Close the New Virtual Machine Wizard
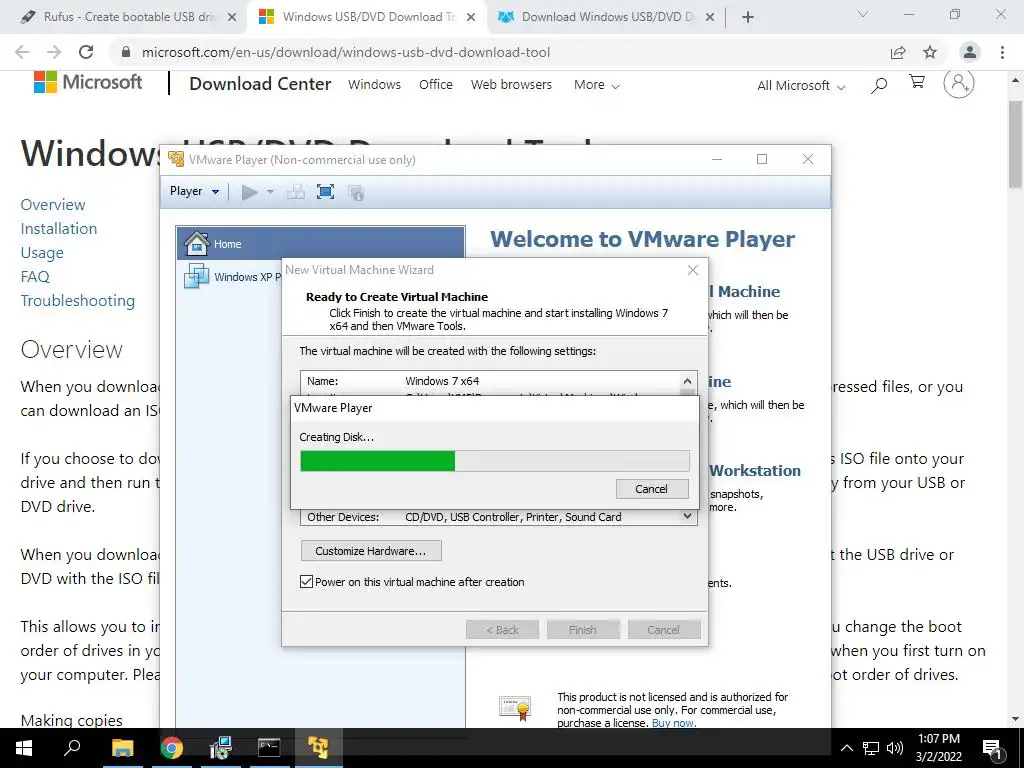 [693, 270]
